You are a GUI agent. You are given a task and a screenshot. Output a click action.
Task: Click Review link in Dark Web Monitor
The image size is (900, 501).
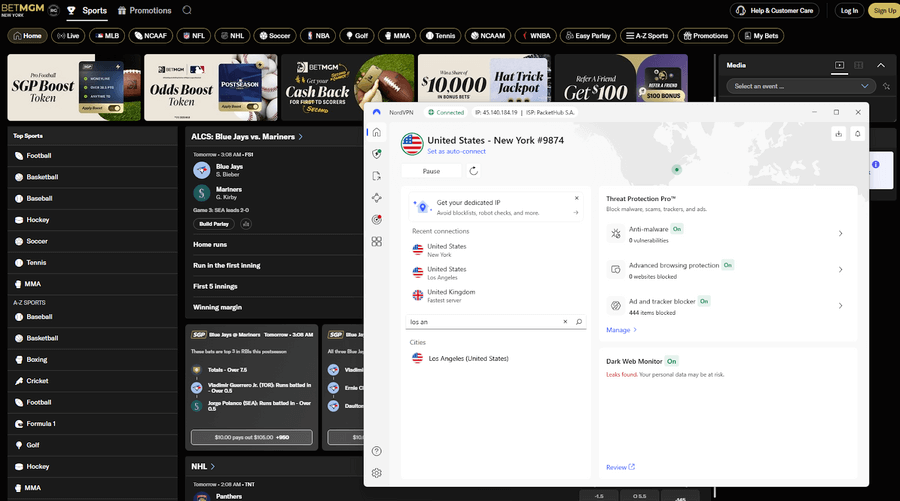pyautogui.click(x=620, y=467)
